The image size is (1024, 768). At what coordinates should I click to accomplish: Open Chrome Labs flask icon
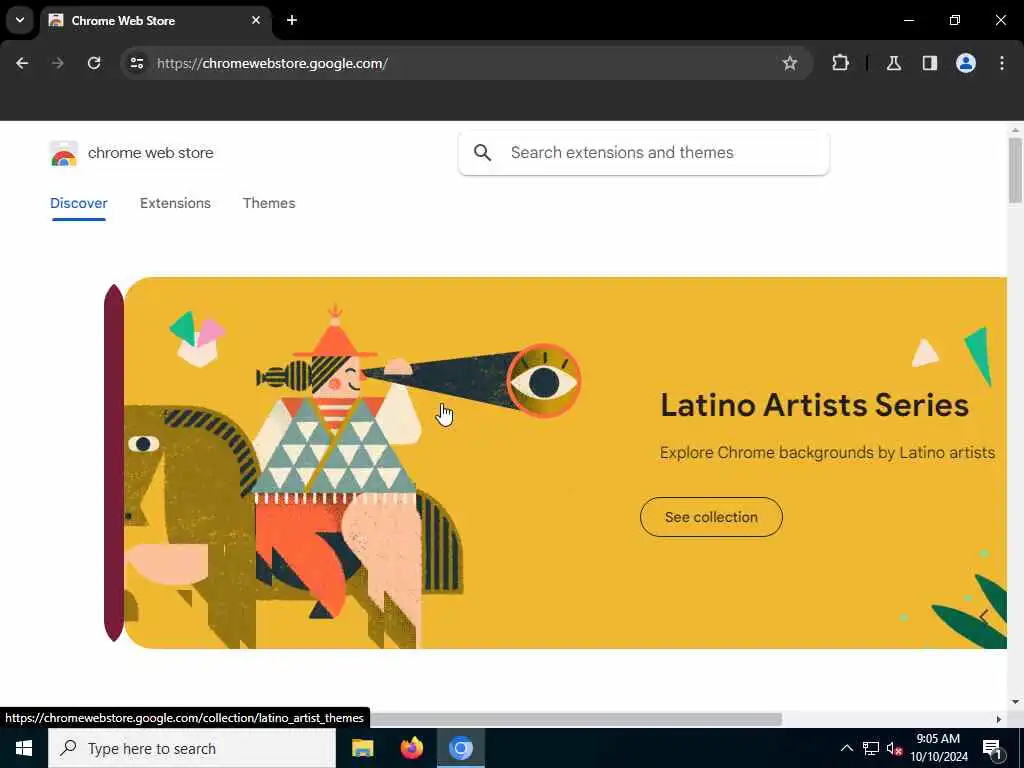coord(894,63)
